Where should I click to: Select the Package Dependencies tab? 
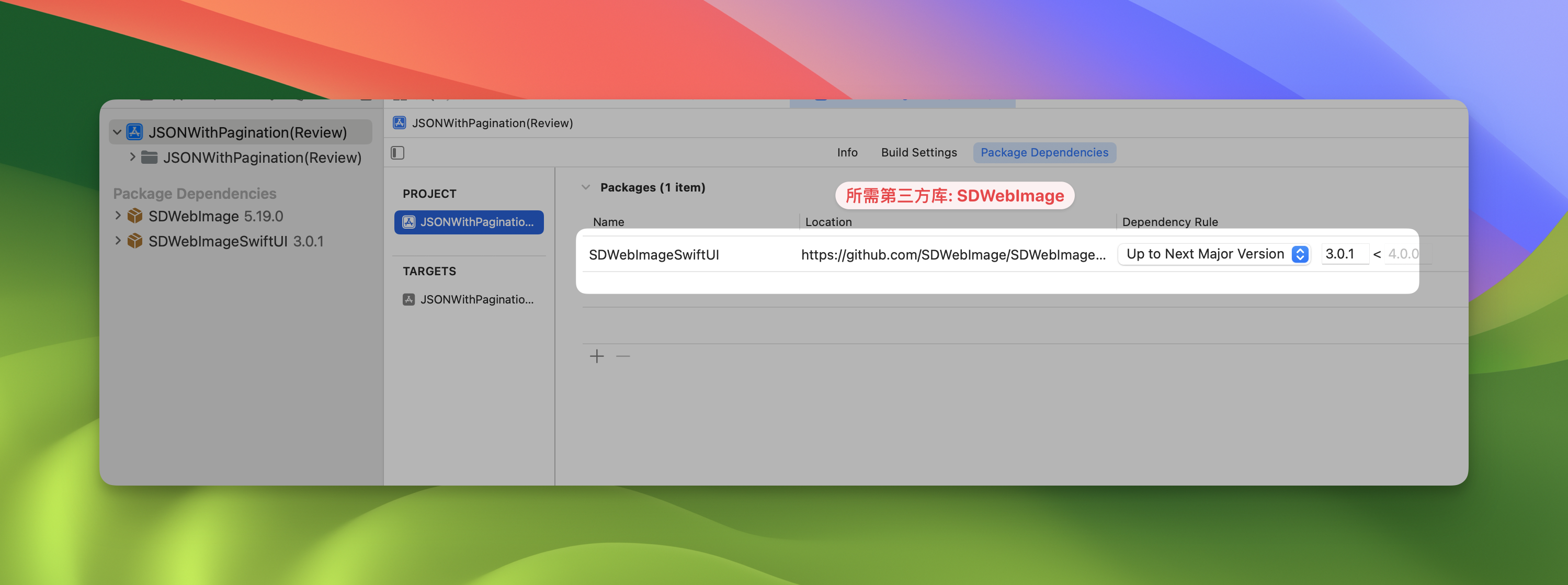click(x=1044, y=152)
